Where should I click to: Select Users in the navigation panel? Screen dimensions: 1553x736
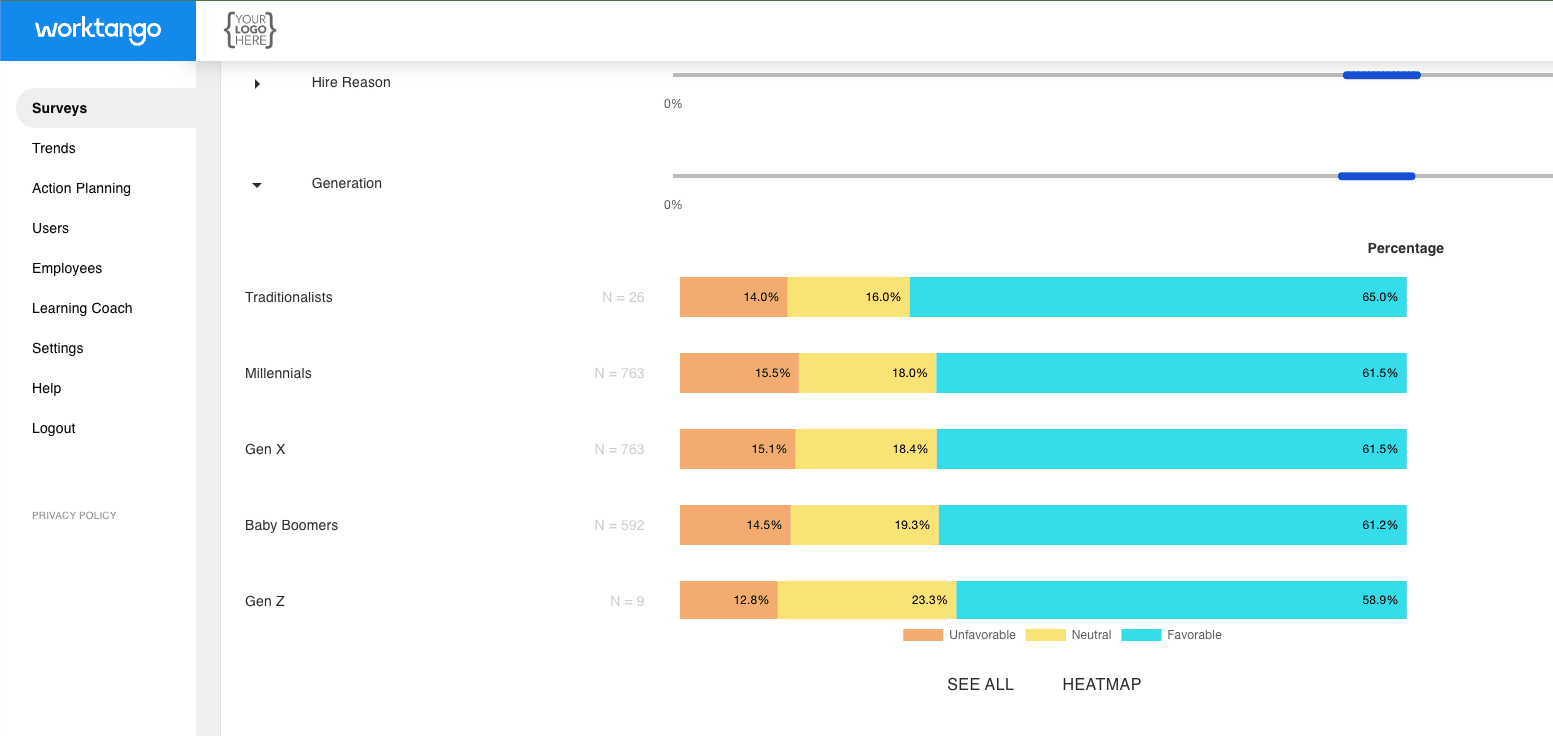coord(50,228)
